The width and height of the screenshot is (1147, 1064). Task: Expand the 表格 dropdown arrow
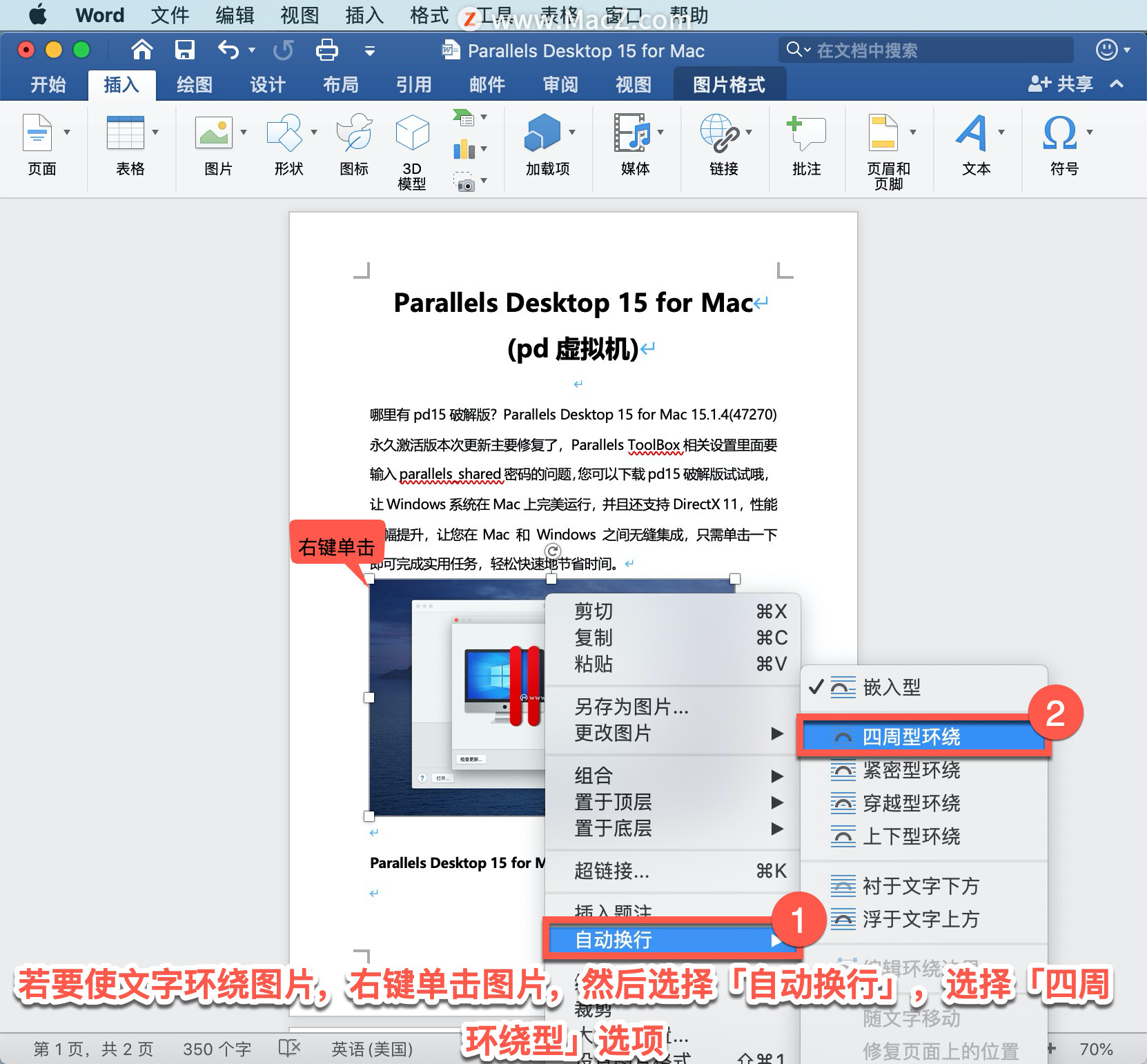155,132
